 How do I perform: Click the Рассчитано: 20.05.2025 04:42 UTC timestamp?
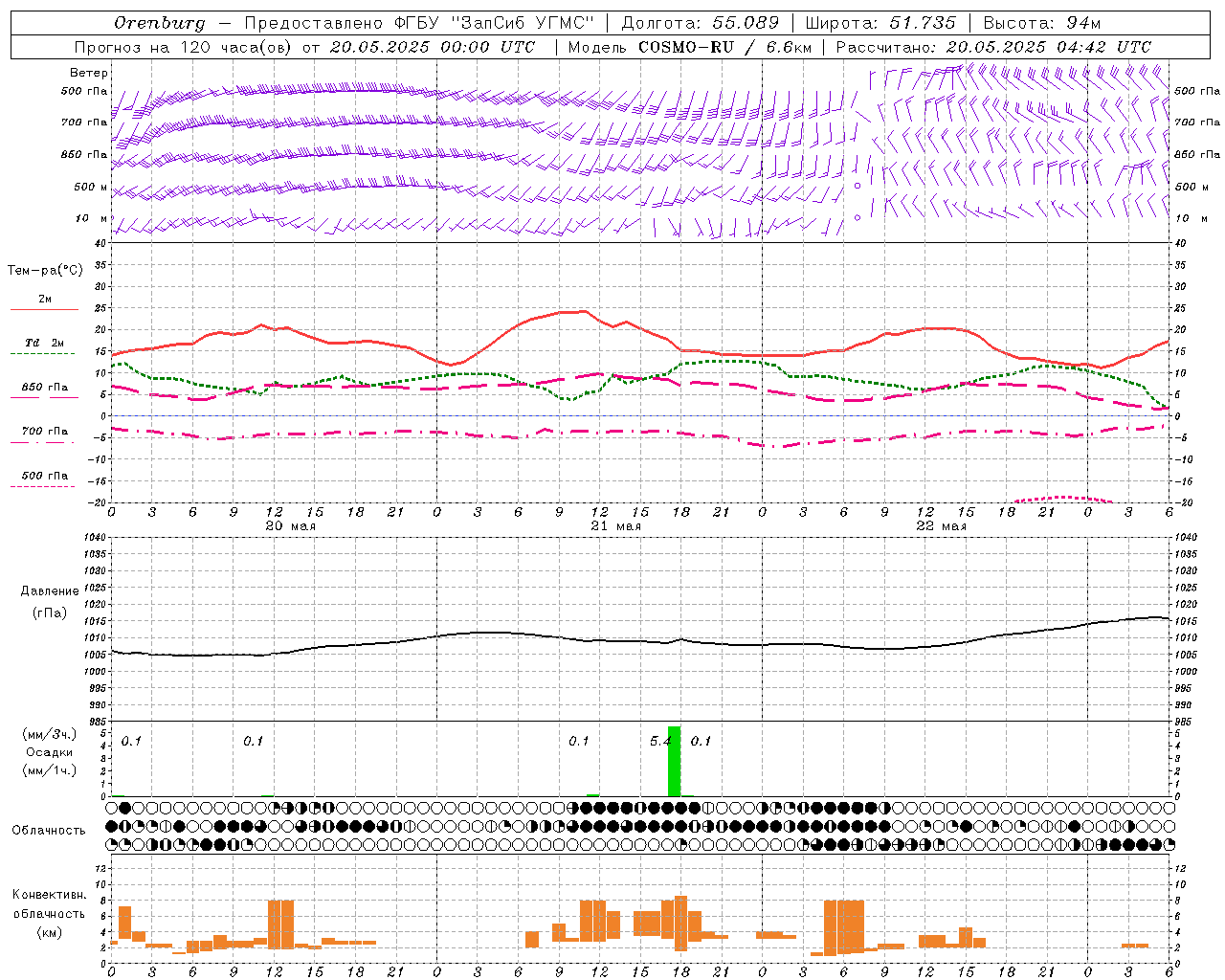993,47
